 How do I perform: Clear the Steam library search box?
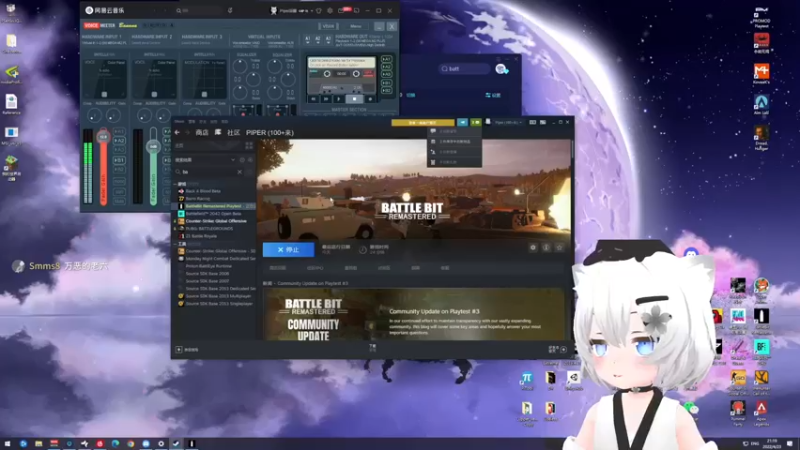tap(239, 172)
